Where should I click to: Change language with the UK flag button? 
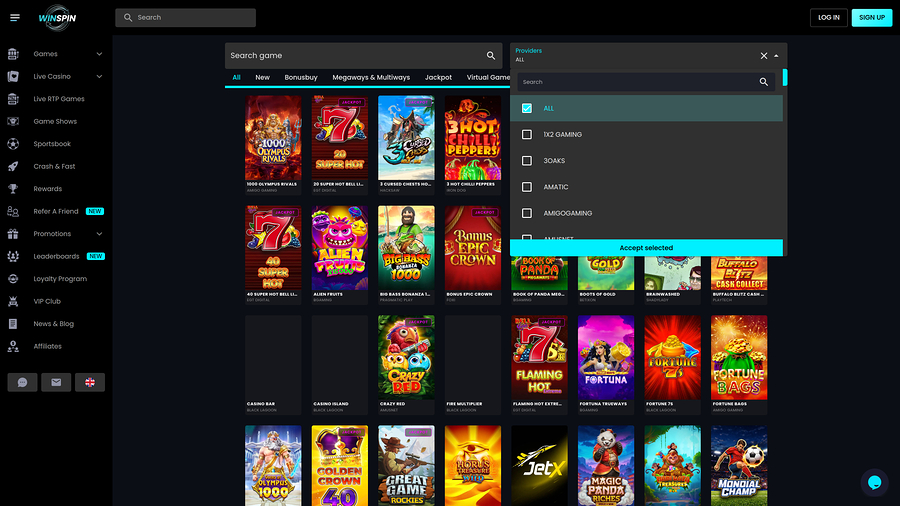(x=90, y=382)
